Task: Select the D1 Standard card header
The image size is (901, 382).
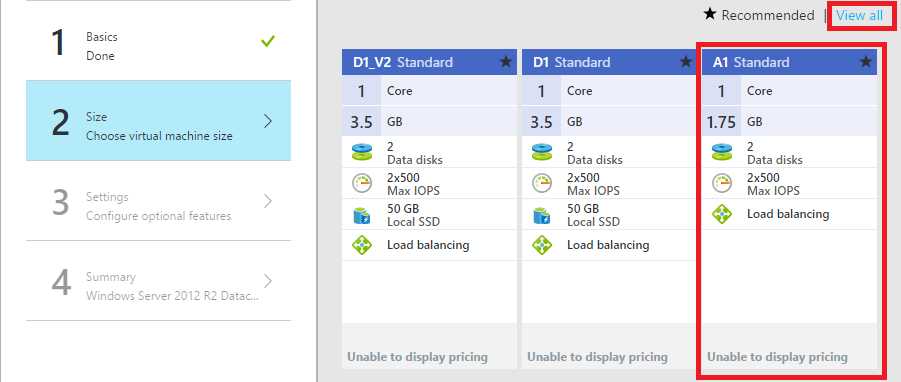Action: tap(609, 62)
